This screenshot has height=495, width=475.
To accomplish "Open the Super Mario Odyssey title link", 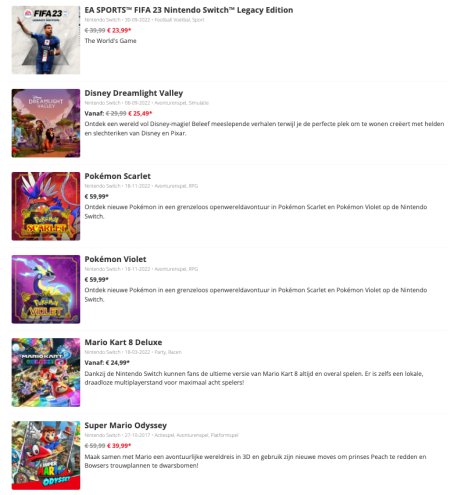I will point(126,425).
